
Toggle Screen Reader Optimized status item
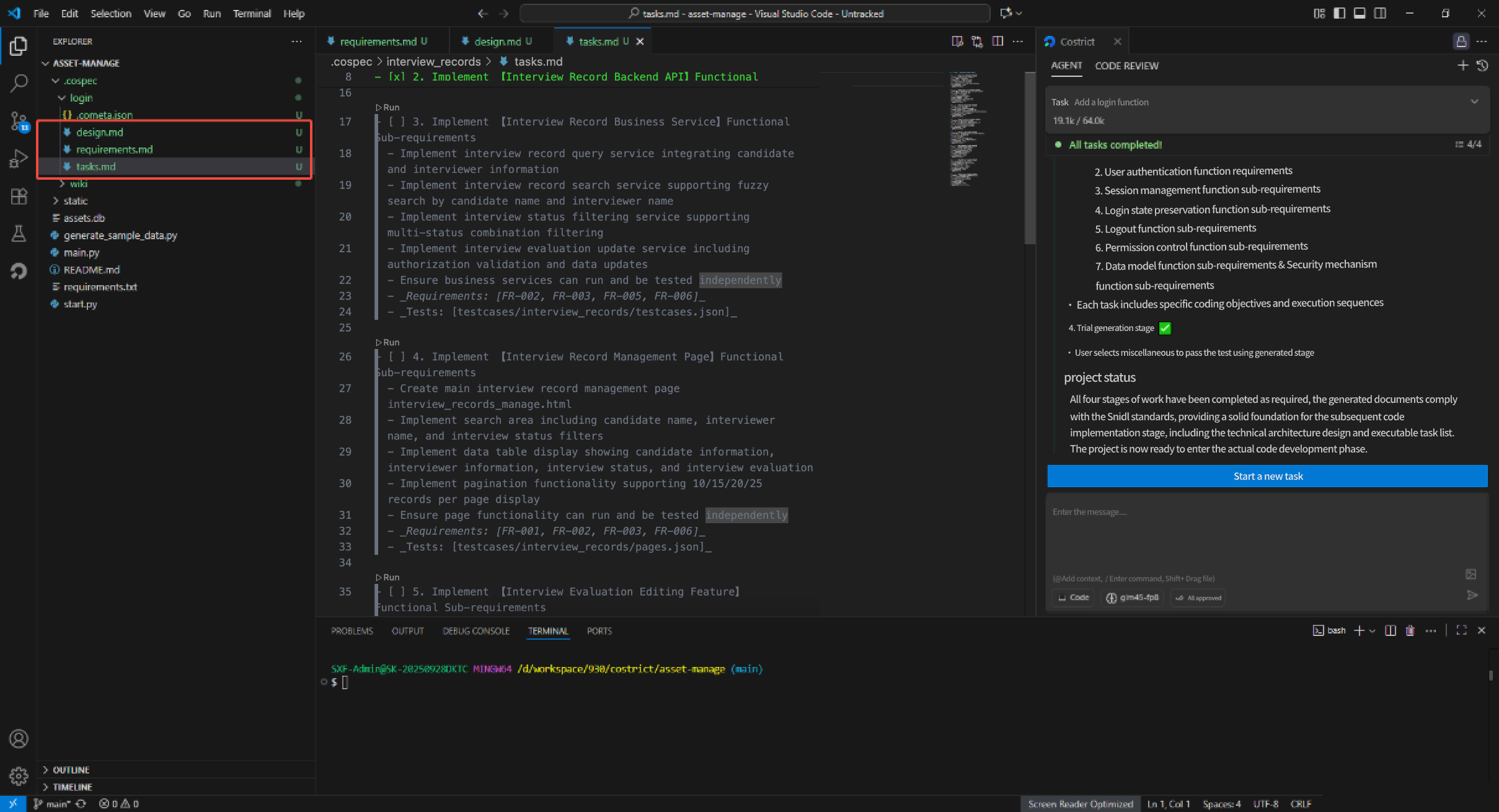click(x=1080, y=804)
